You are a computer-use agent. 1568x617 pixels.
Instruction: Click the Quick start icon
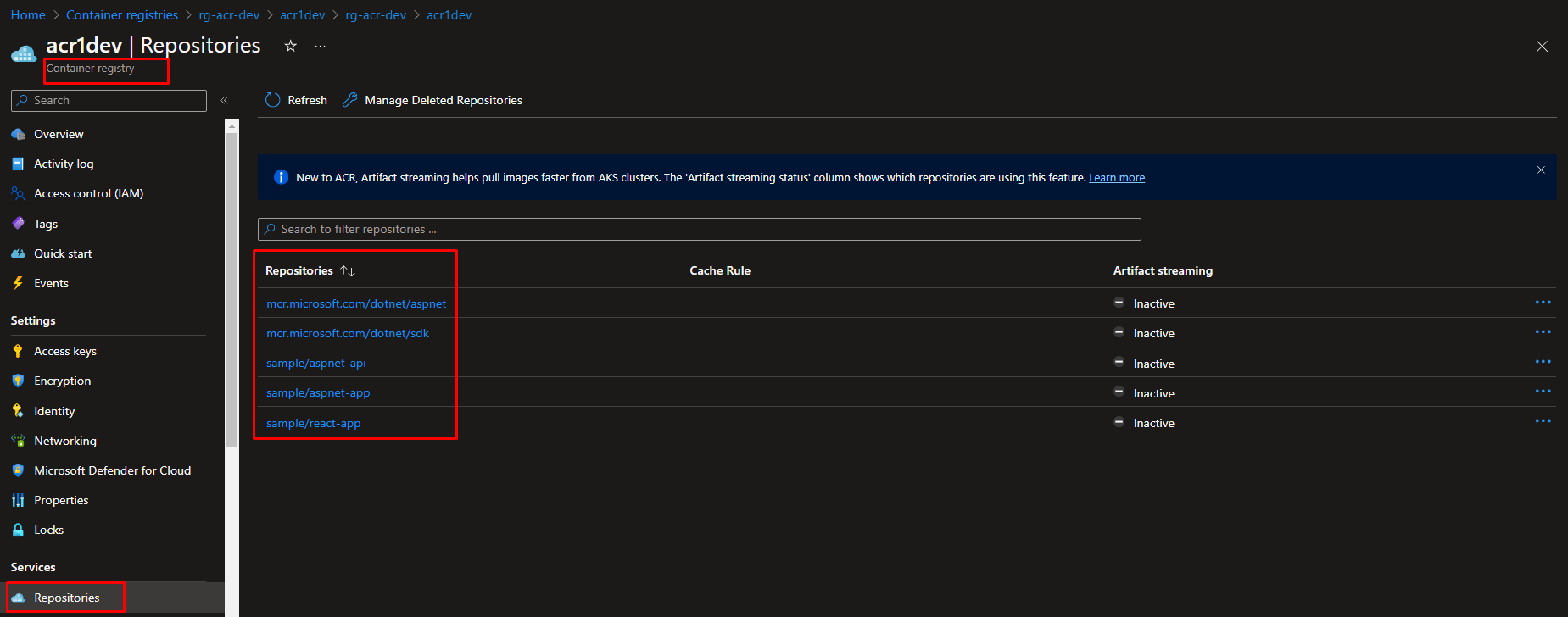click(18, 253)
